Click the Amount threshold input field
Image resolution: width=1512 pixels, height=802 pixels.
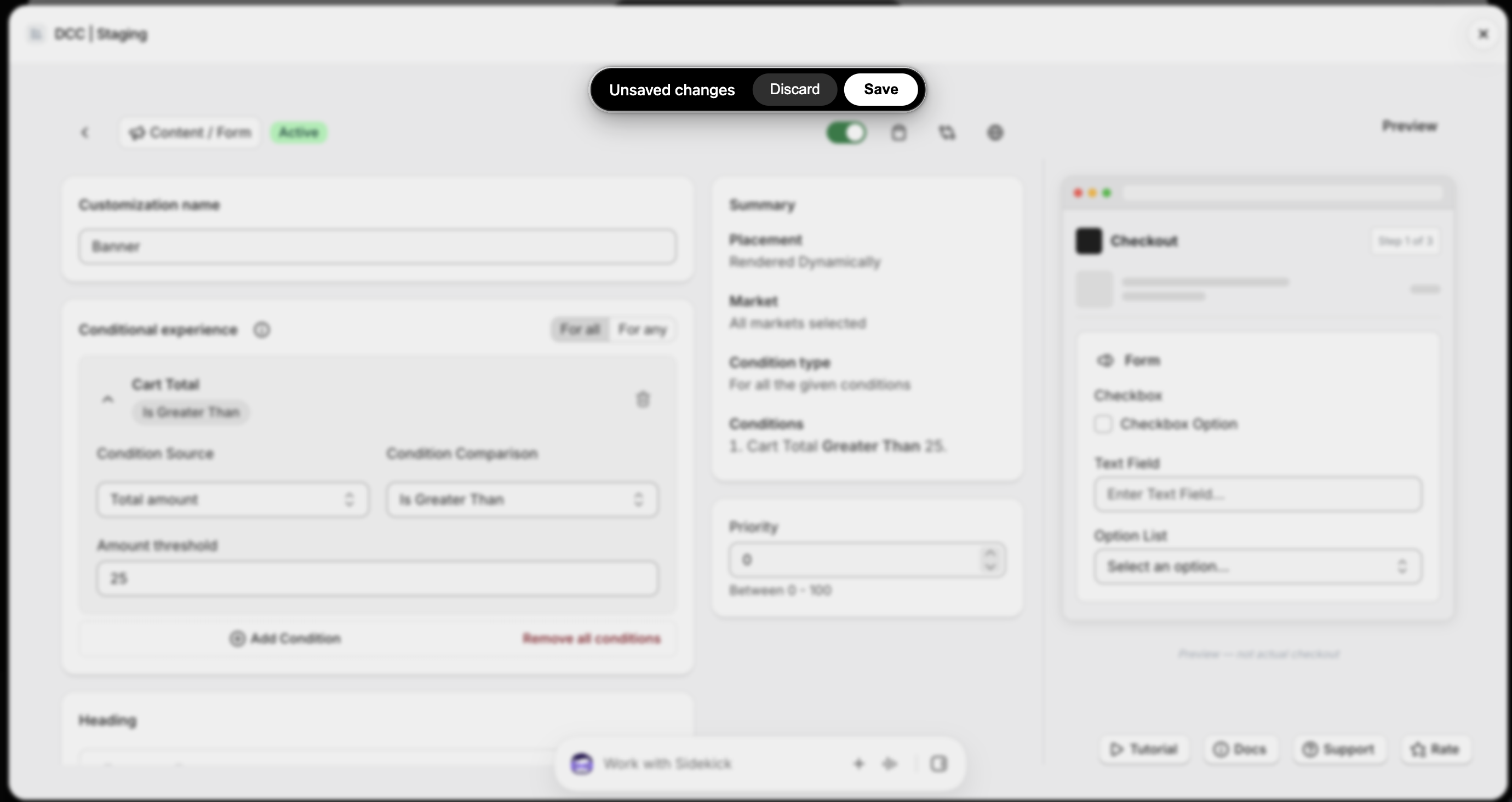[x=377, y=578]
